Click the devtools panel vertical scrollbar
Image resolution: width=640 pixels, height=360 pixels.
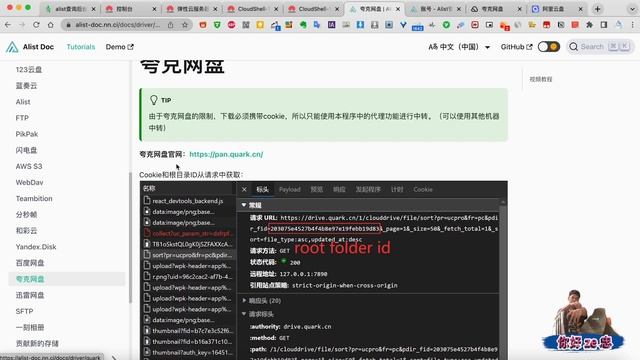pos(503,280)
